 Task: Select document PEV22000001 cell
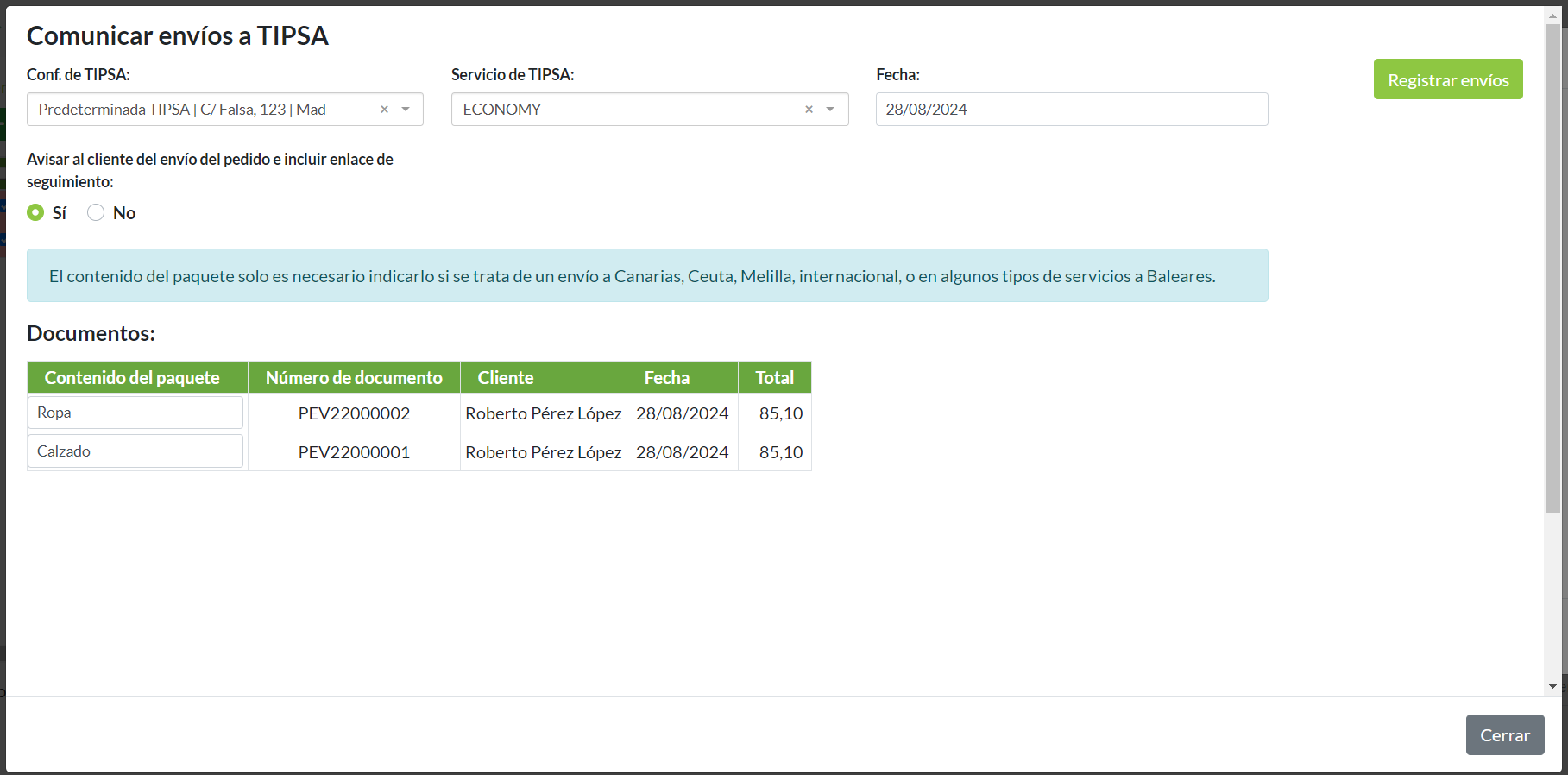[x=354, y=452]
